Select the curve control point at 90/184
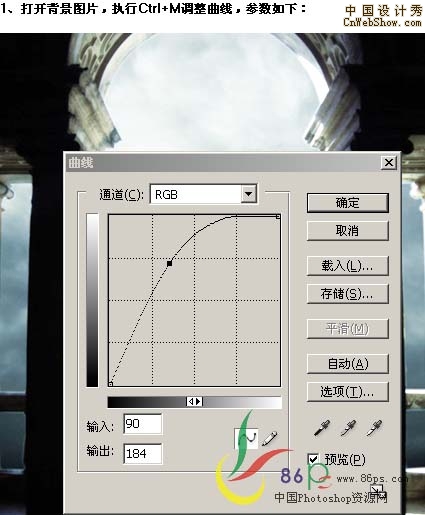425x515 pixels. click(169, 263)
